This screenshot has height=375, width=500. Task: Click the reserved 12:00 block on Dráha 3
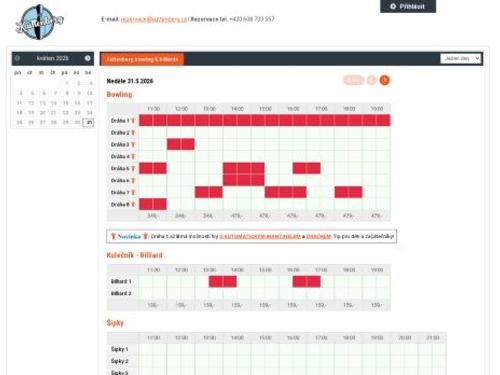(181, 145)
